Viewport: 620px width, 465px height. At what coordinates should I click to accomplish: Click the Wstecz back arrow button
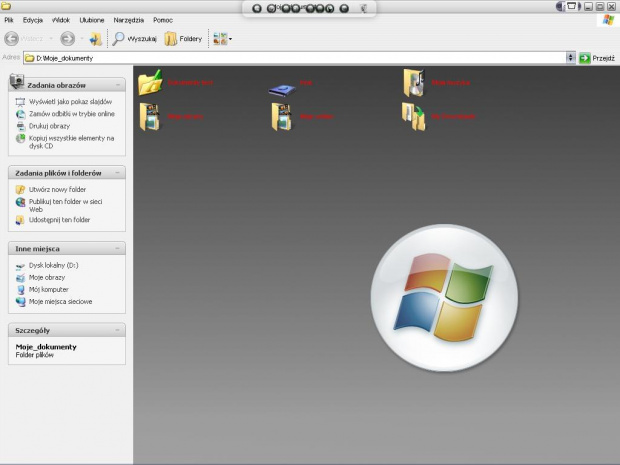[x=11, y=39]
